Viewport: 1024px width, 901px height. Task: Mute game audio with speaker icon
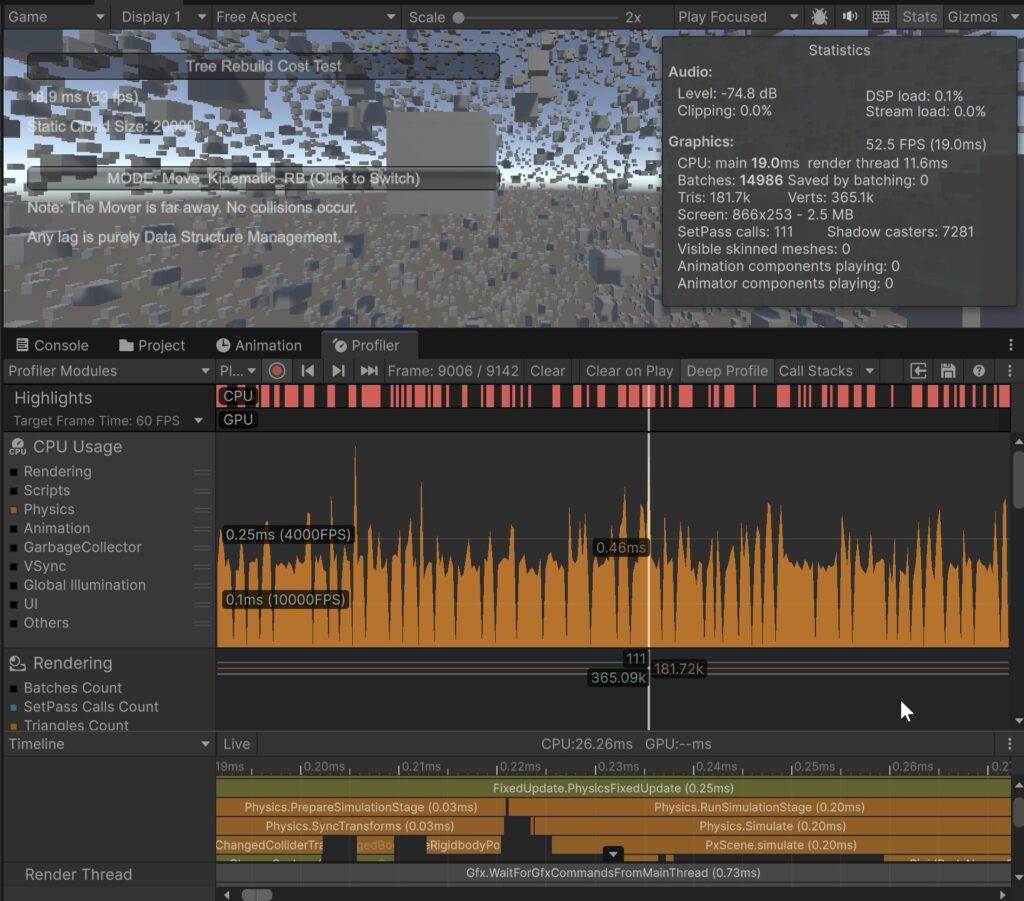tap(850, 17)
